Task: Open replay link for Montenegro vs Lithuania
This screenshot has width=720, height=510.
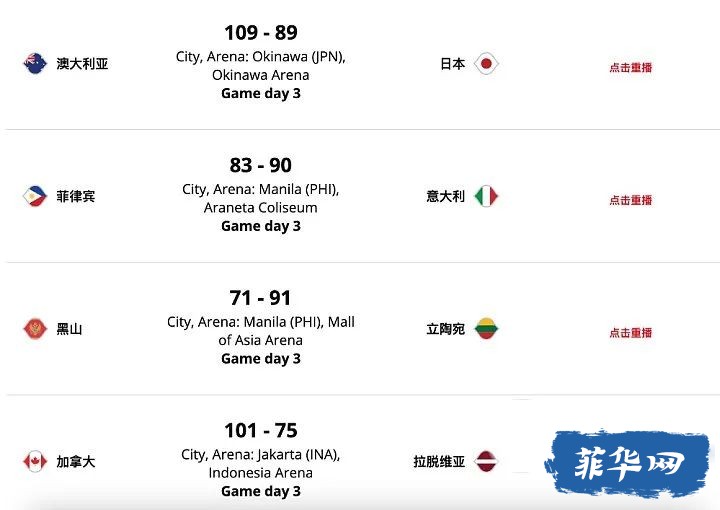Action: pos(630,333)
